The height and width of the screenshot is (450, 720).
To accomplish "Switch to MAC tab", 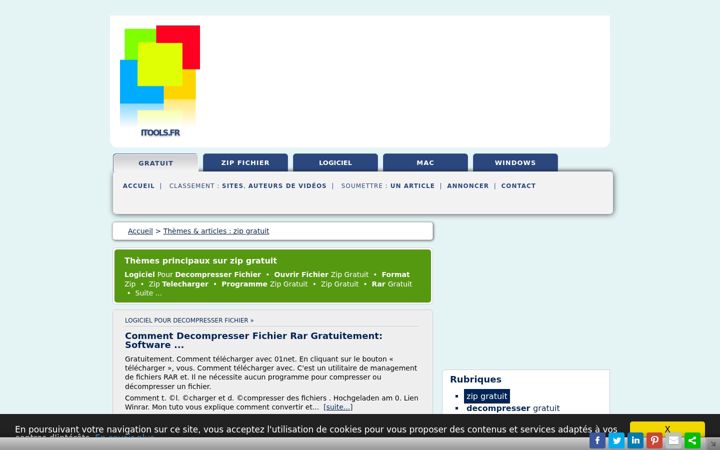I will 425,163.
